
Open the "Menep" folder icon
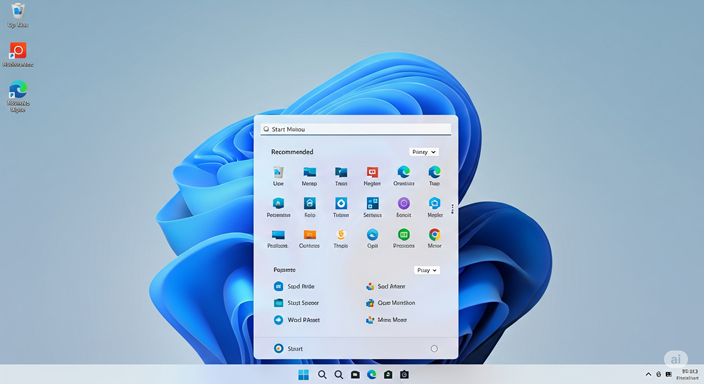click(309, 172)
